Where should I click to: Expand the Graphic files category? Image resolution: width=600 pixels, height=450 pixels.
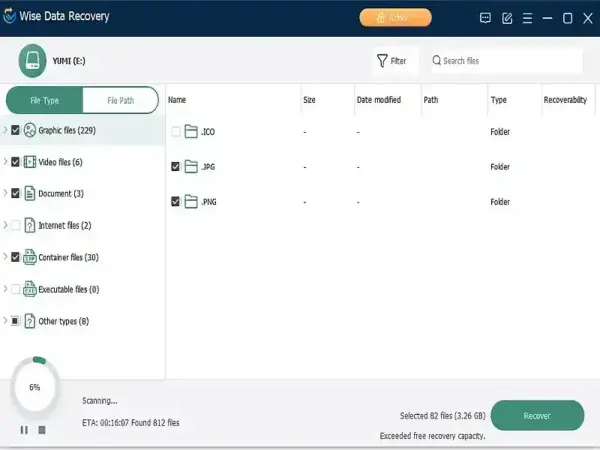(x=5, y=130)
